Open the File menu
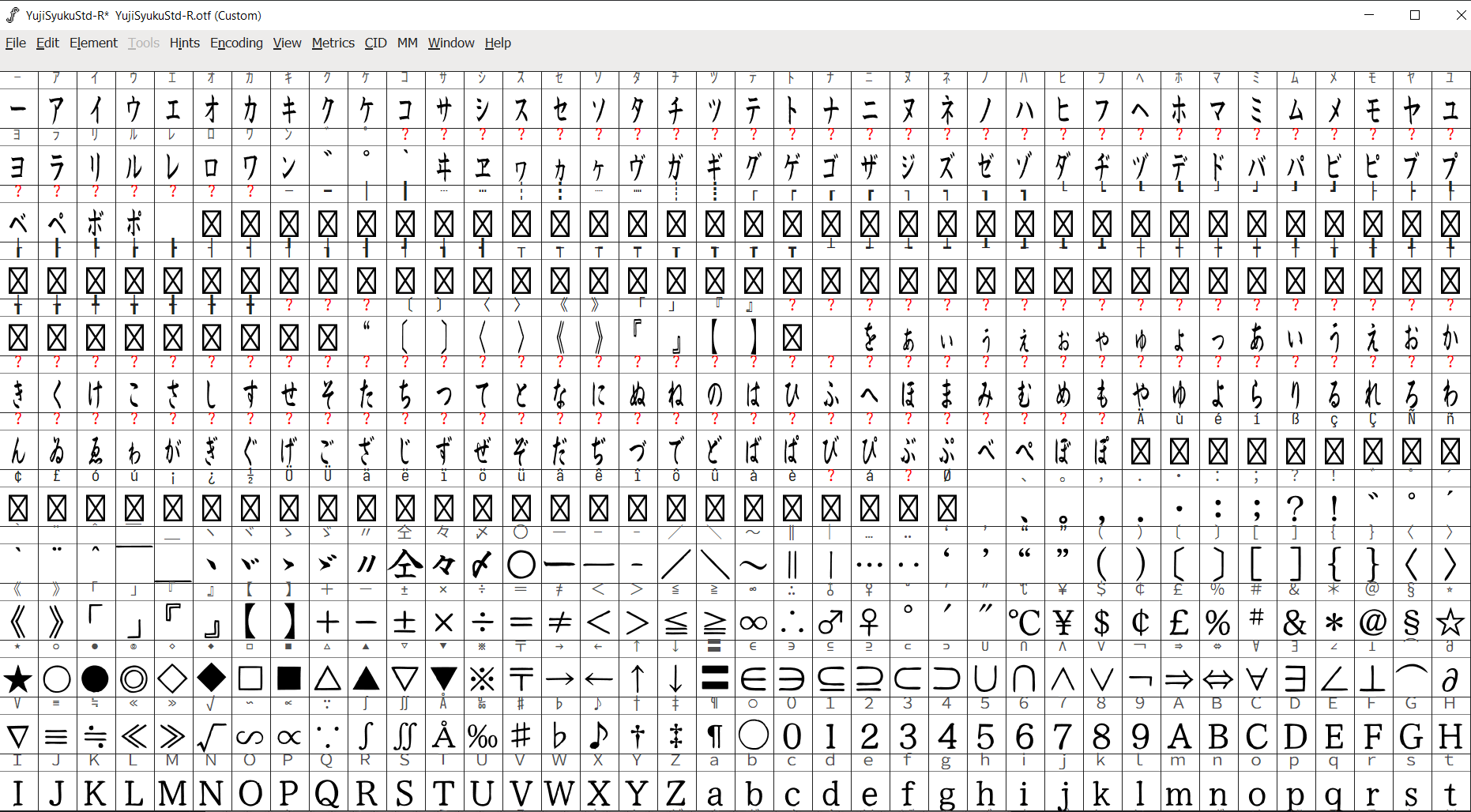The image size is (1471, 812). [x=15, y=43]
